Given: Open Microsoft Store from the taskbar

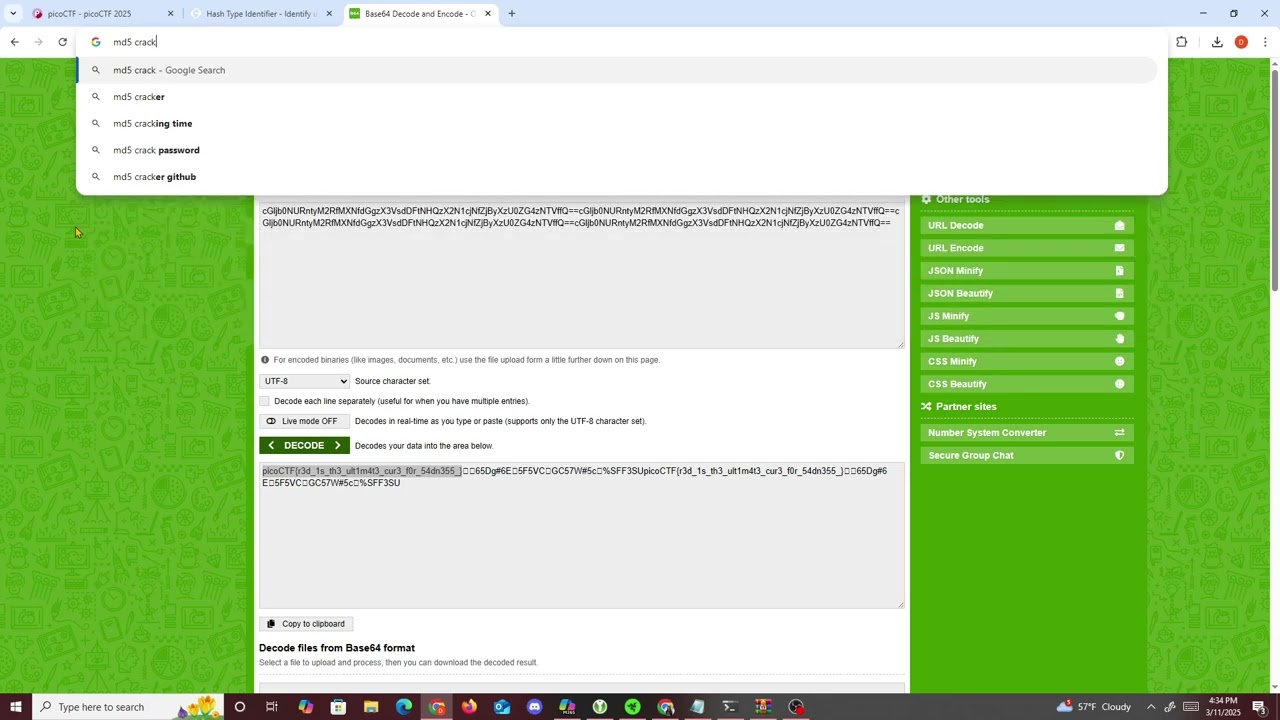Looking at the screenshot, I should [x=338, y=707].
